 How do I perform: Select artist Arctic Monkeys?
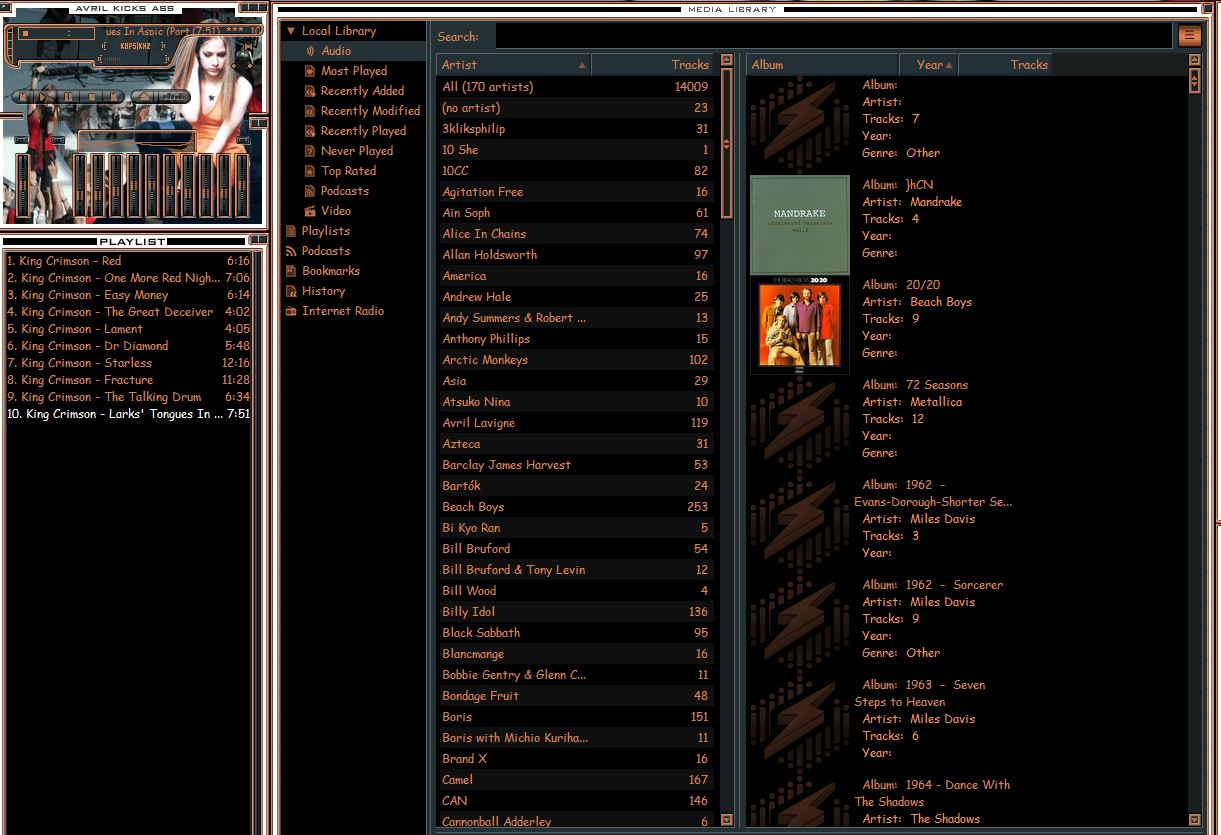coord(575,360)
